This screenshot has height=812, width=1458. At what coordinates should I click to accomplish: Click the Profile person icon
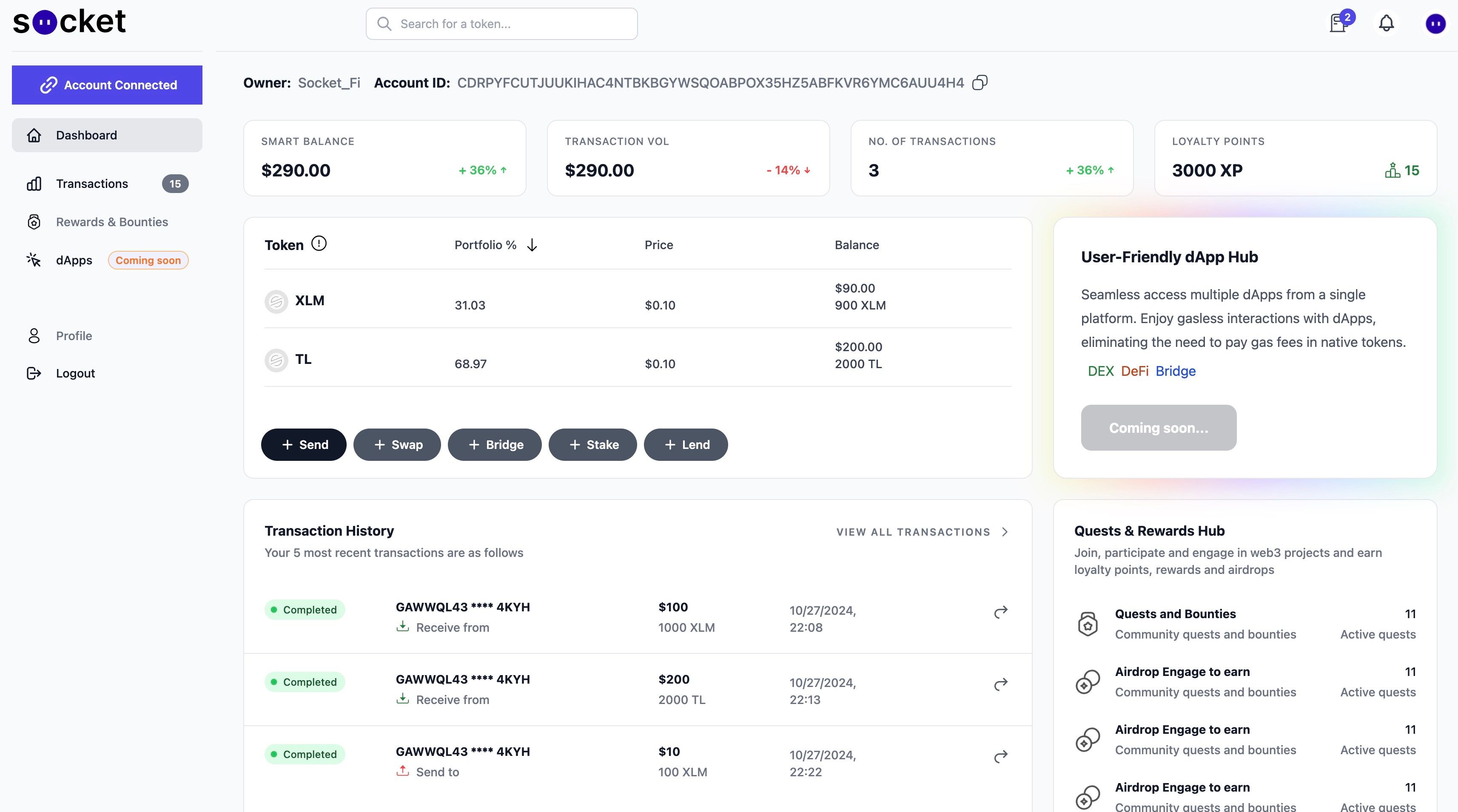point(34,335)
